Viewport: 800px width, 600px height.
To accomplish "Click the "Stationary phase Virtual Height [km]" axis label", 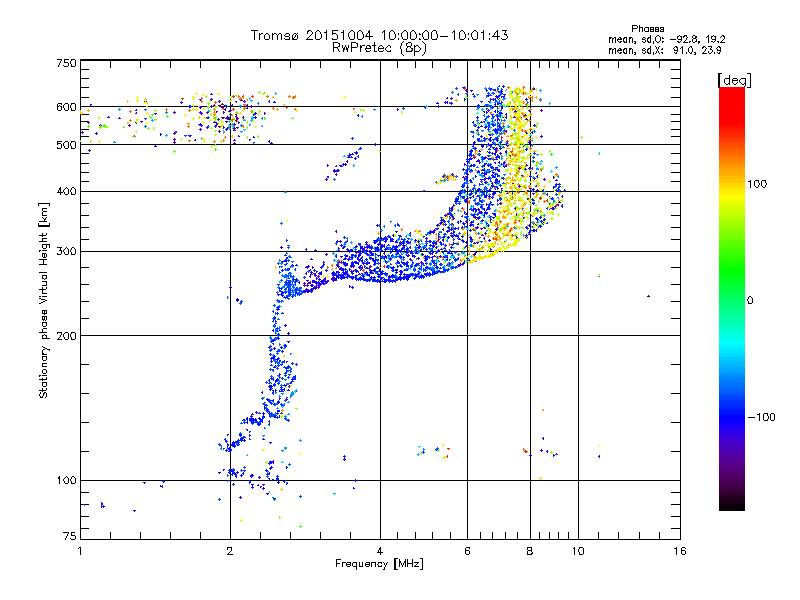I will [x=44, y=300].
